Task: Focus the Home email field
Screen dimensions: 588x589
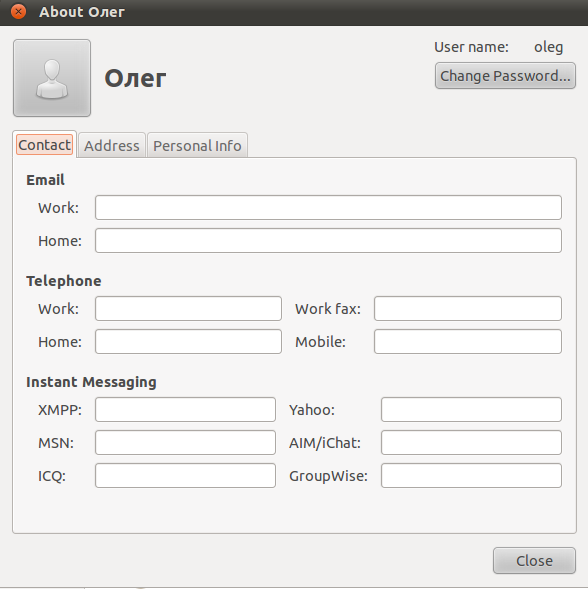Action: coord(328,240)
